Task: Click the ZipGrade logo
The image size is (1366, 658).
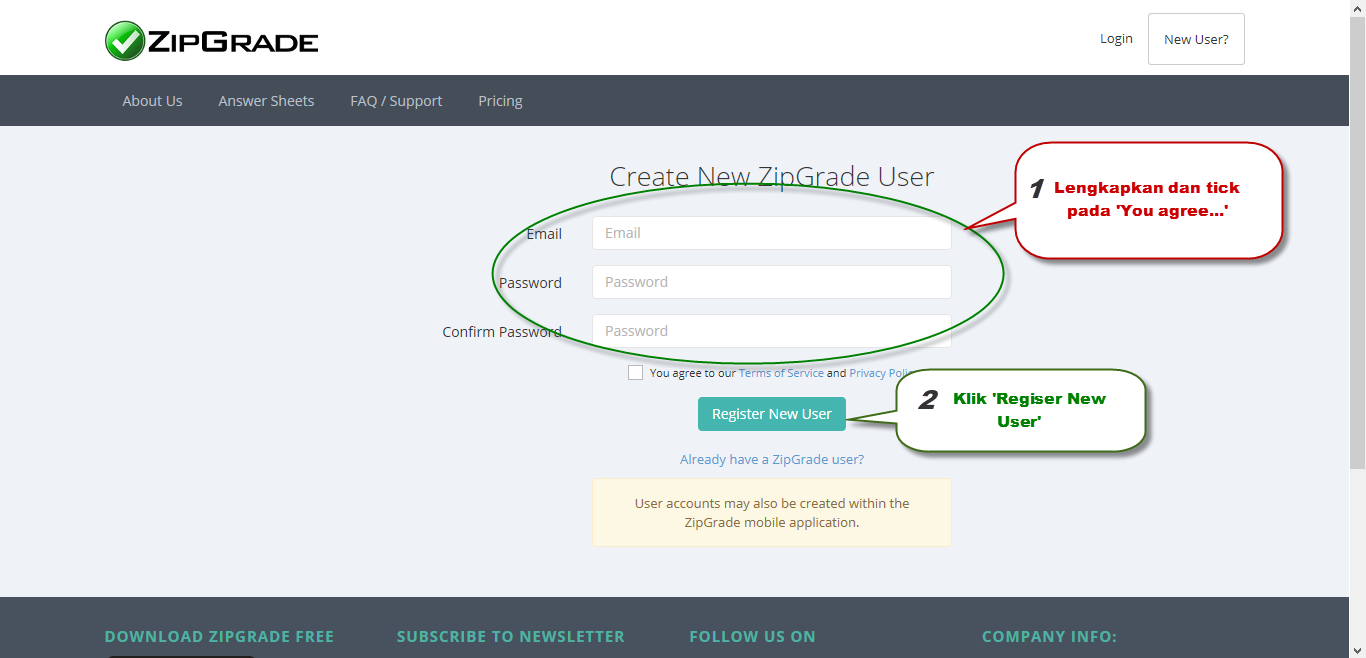Action: (212, 41)
